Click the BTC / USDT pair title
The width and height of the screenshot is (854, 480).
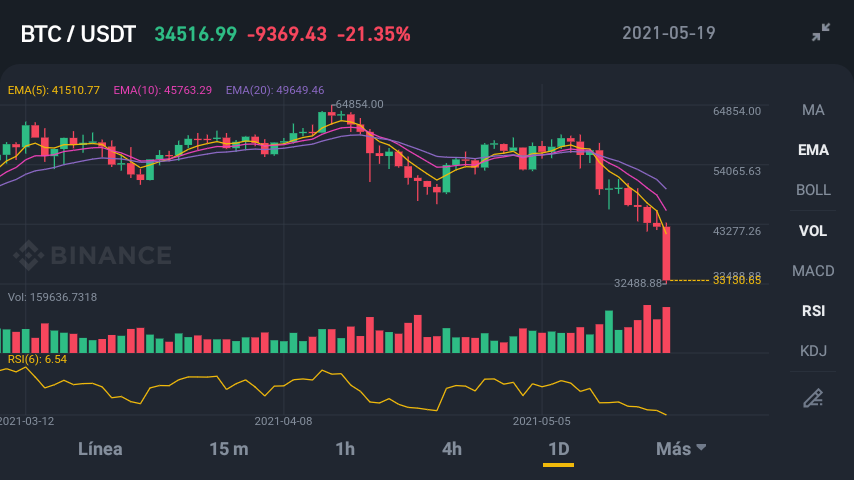tap(78, 34)
